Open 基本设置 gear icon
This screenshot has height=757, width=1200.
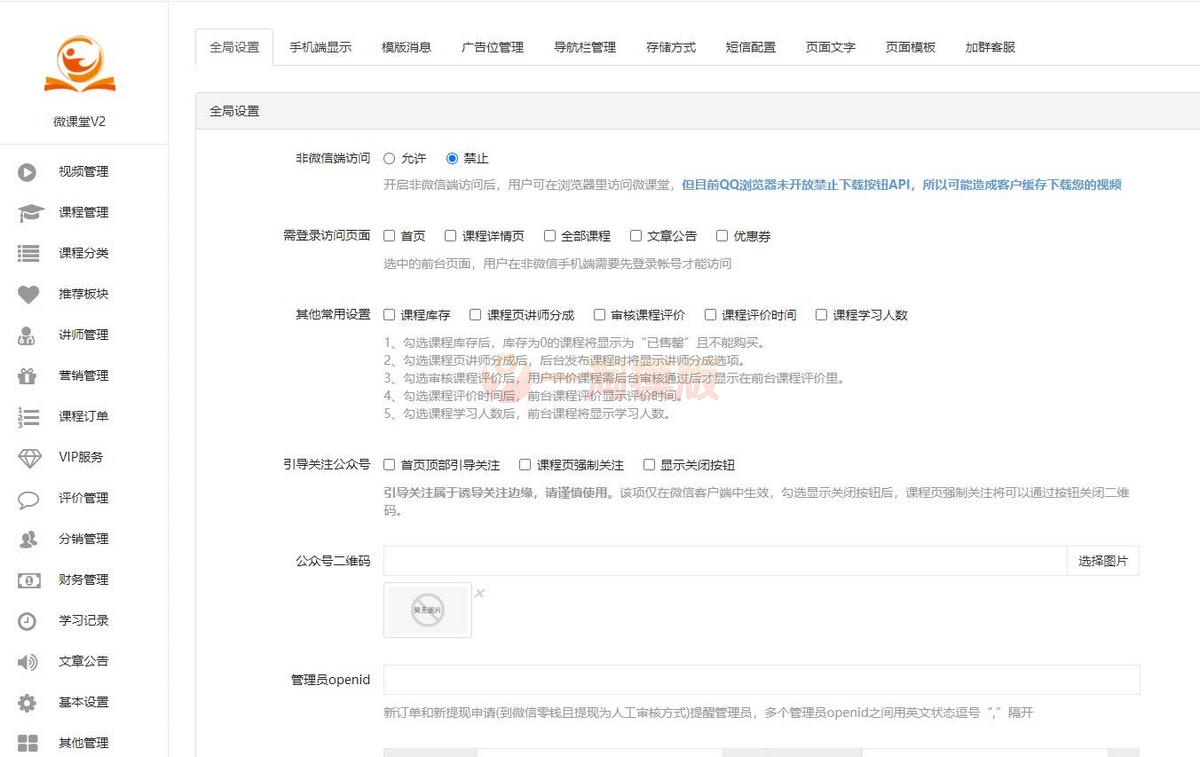[30, 702]
